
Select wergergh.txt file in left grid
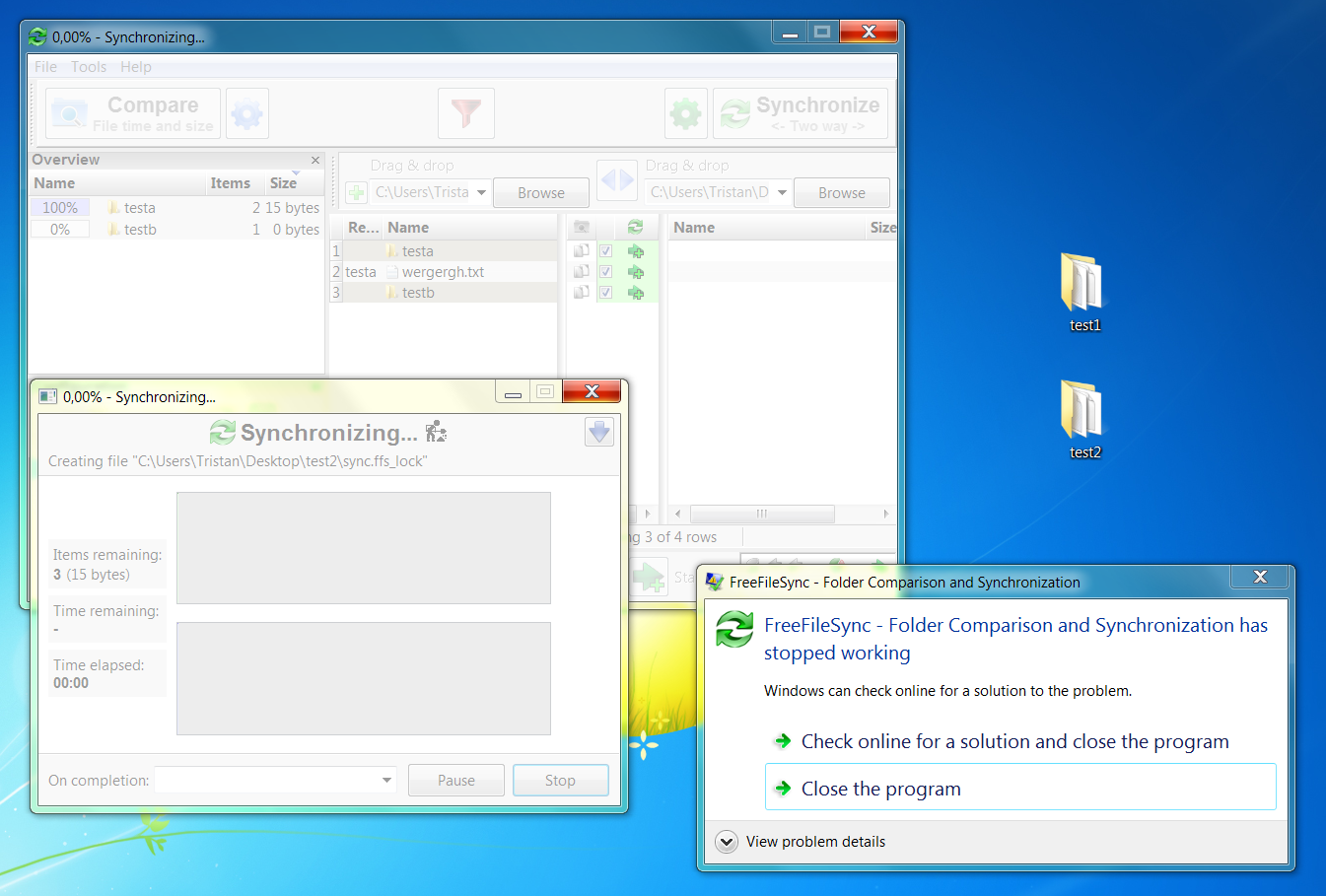coord(444,272)
